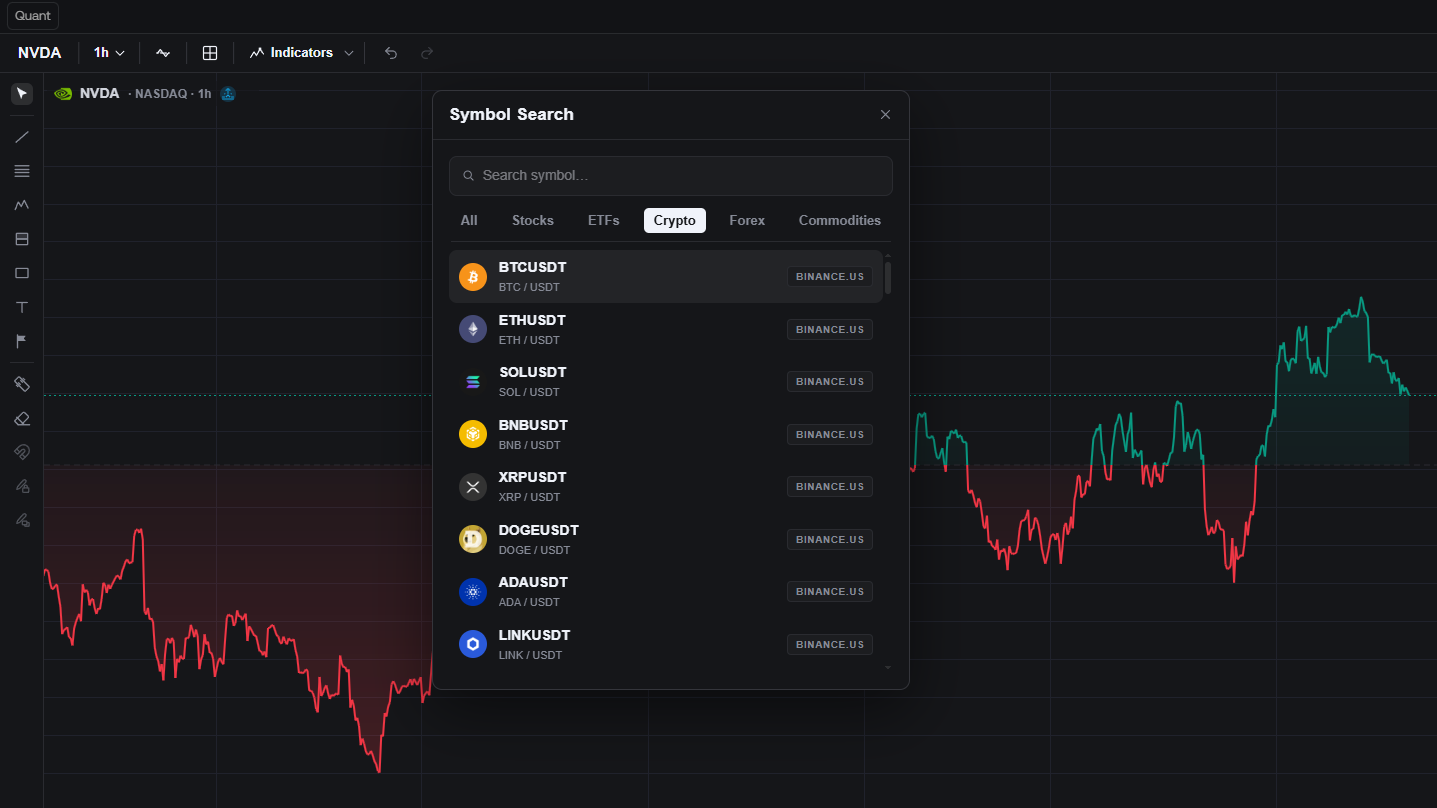Click the blue badge icon after NASDAQ 1h

pyautogui.click(x=228, y=94)
